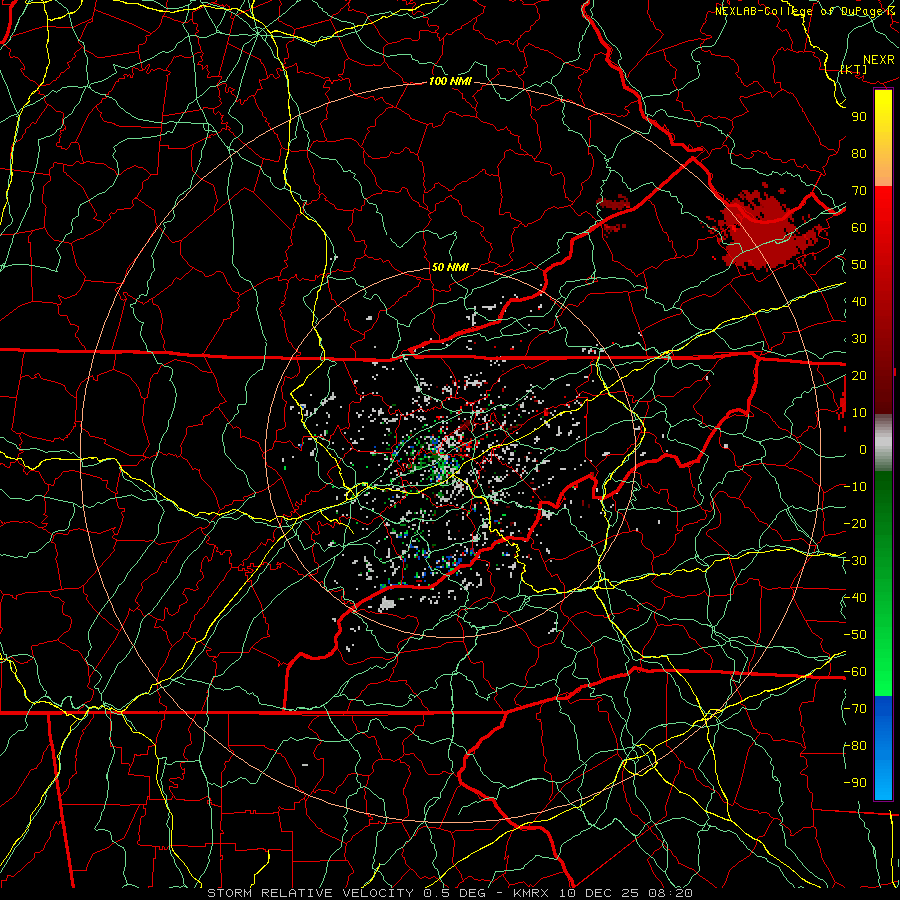900x900 pixels.
Task: Click the small red echo patch left of the large one
Action: coord(614,204)
